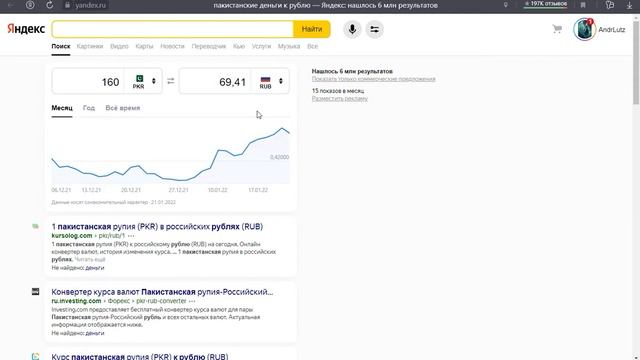Open 197K отзывов site reviews badge

(545, 4)
